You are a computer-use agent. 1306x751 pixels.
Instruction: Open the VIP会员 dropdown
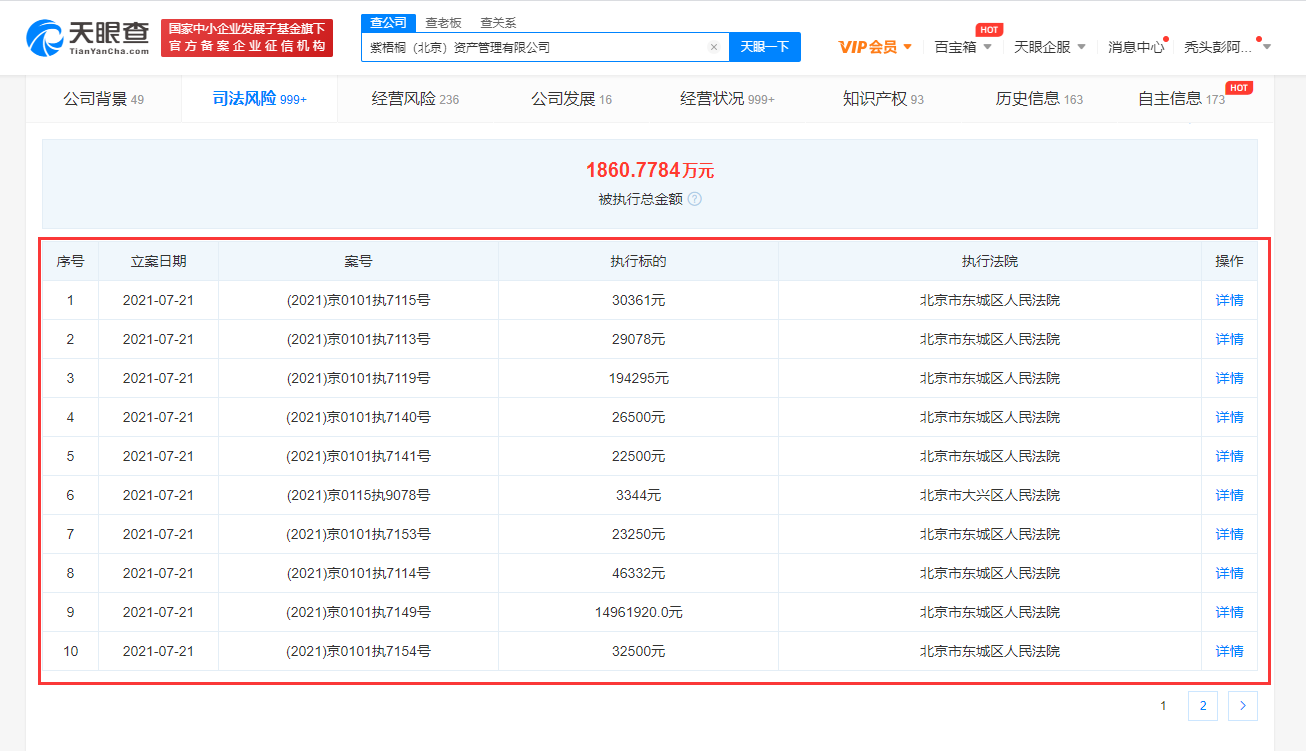875,47
